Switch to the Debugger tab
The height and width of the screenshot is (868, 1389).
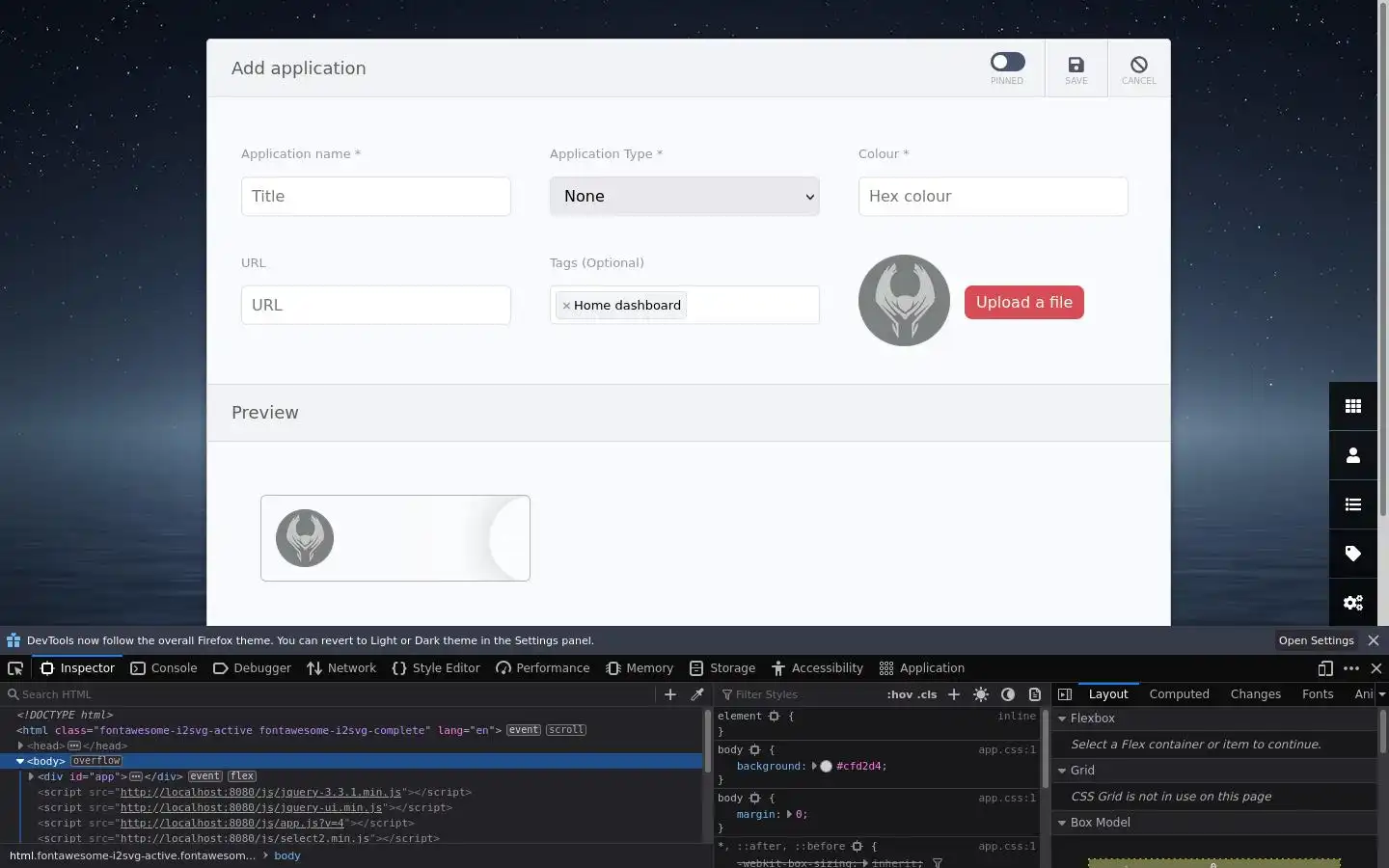coord(252,668)
